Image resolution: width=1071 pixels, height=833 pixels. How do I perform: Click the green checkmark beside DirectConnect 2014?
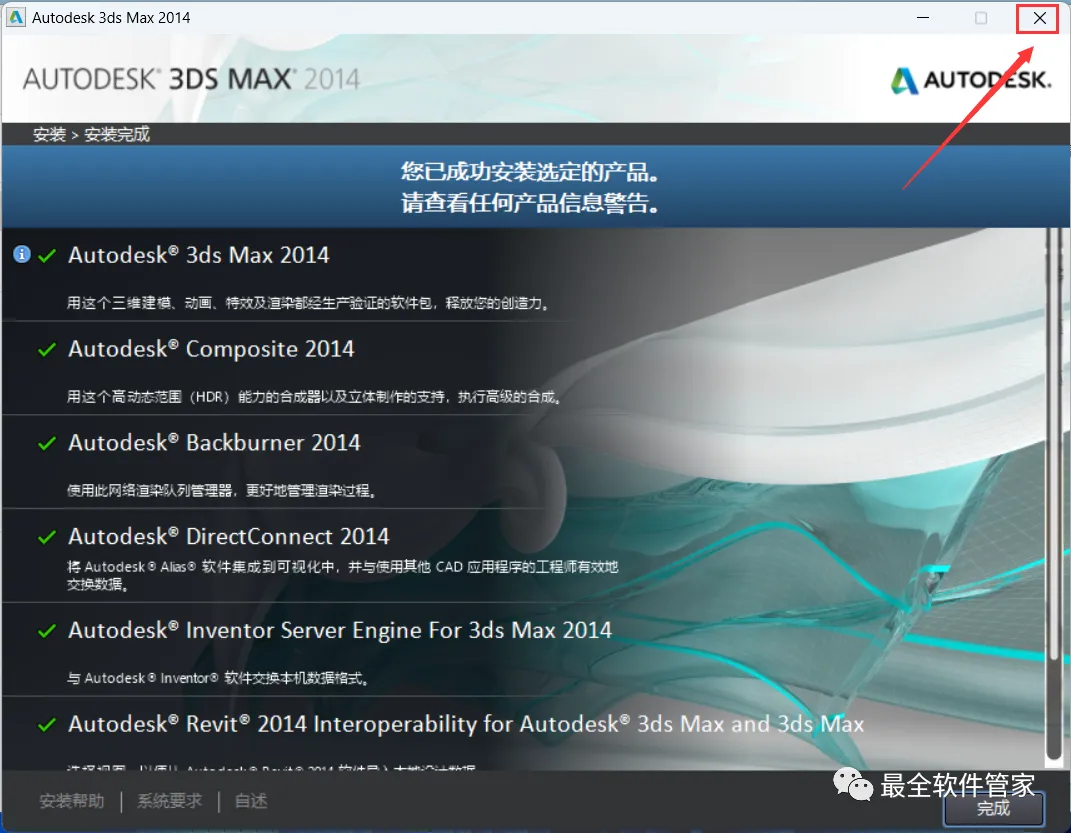click(x=47, y=537)
